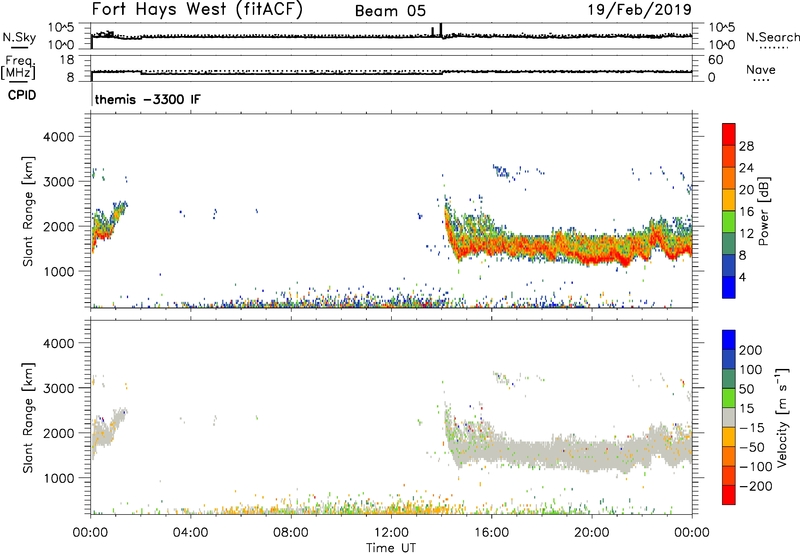
Task: Click the "-15" velocity scale value
Action: (x=752, y=427)
